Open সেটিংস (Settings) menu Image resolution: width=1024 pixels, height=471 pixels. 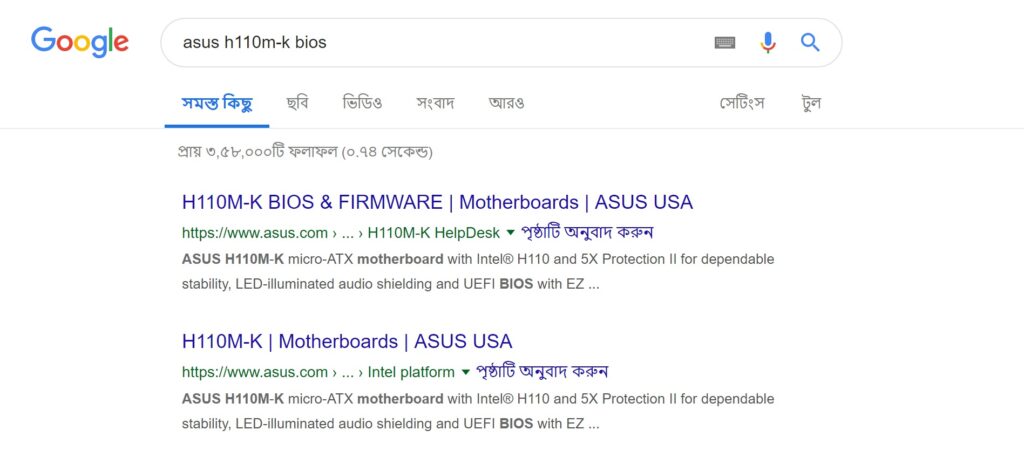(743, 103)
